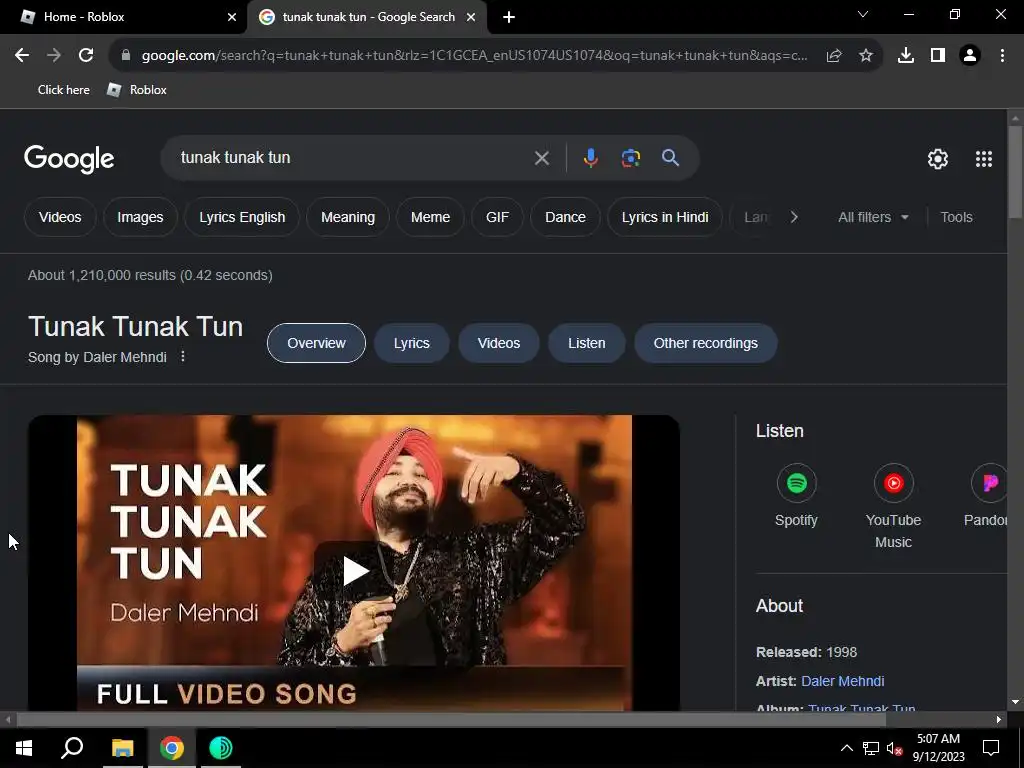The height and width of the screenshot is (768, 1024).
Task: Clear the search box with X icon
Action: pyautogui.click(x=541, y=158)
